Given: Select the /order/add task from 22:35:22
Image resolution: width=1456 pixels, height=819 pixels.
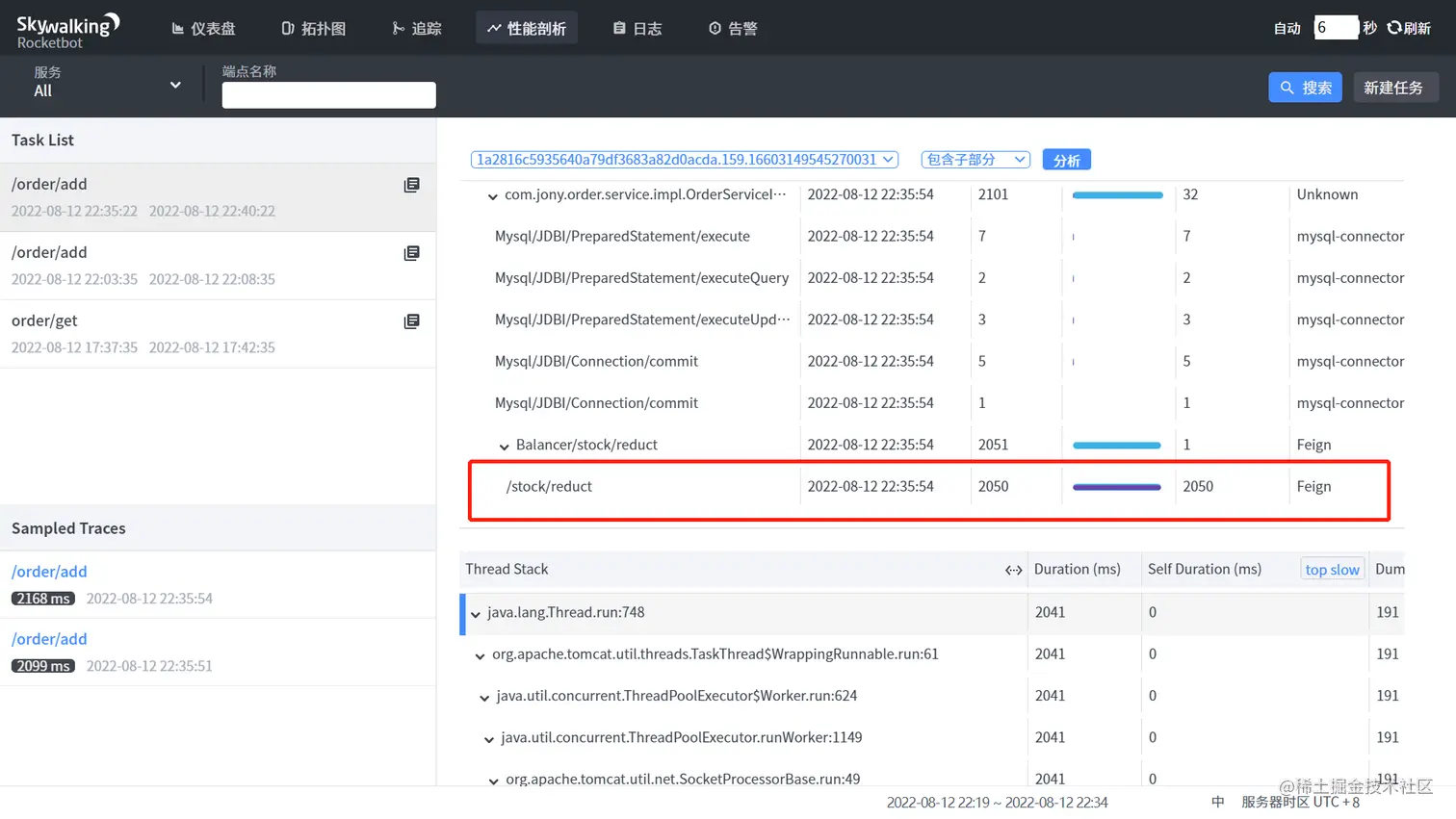Looking at the screenshot, I should click(218, 197).
